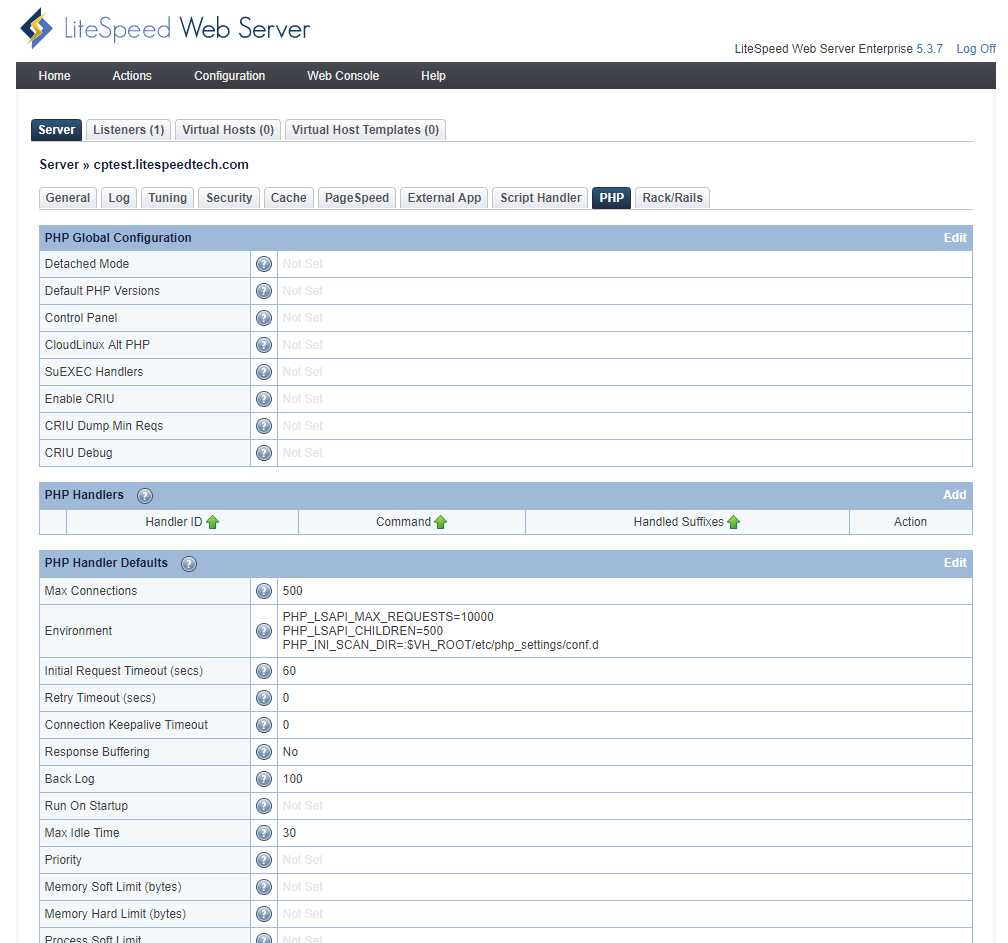The height and width of the screenshot is (943, 1008).
Task: Click the help icon next to Control Panel
Action: tap(264, 318)
